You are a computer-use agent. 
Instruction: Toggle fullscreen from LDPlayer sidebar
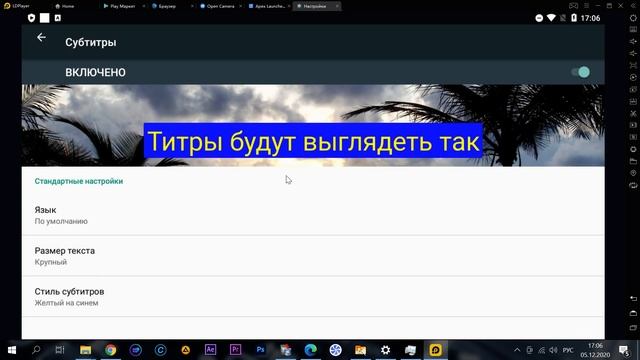pos(633,65)
